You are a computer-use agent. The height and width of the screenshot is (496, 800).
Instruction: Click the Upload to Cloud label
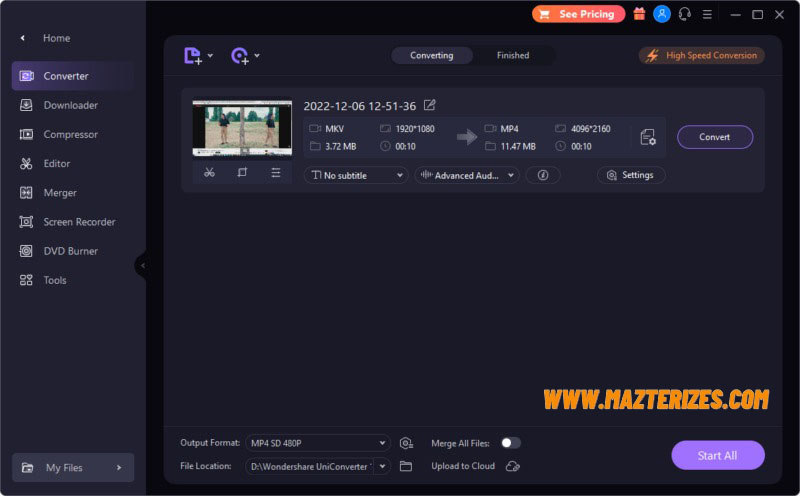(463, 466)
